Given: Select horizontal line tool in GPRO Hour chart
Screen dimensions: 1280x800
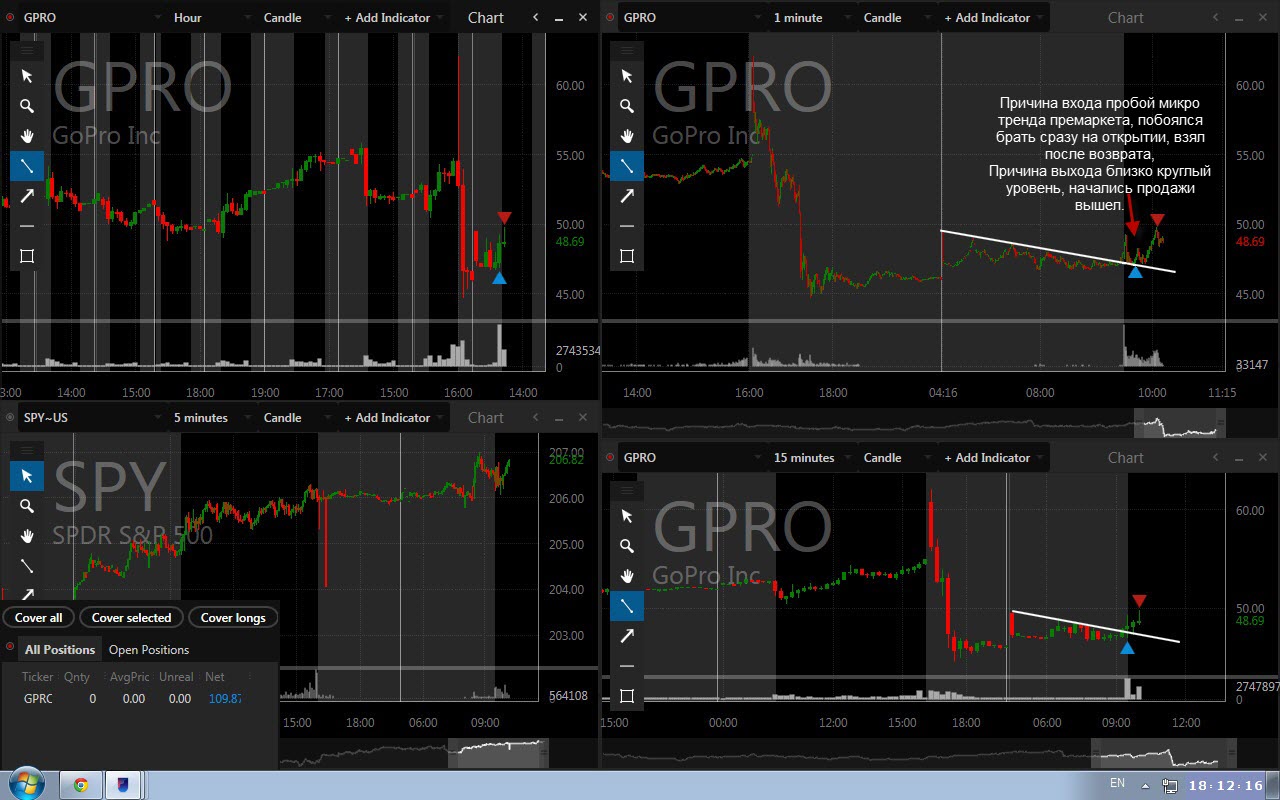Looking at the screenshot, I should [x=27, y=226].
